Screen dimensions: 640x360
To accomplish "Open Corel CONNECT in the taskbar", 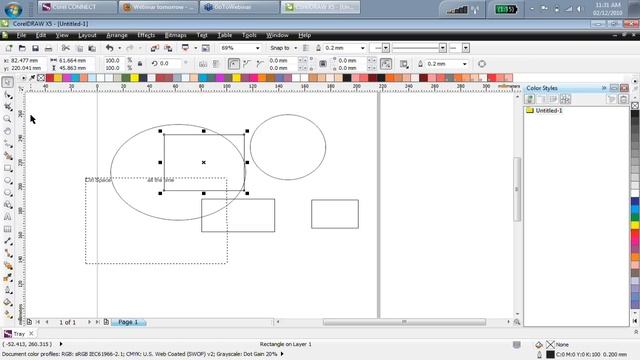I will [77, 7].
